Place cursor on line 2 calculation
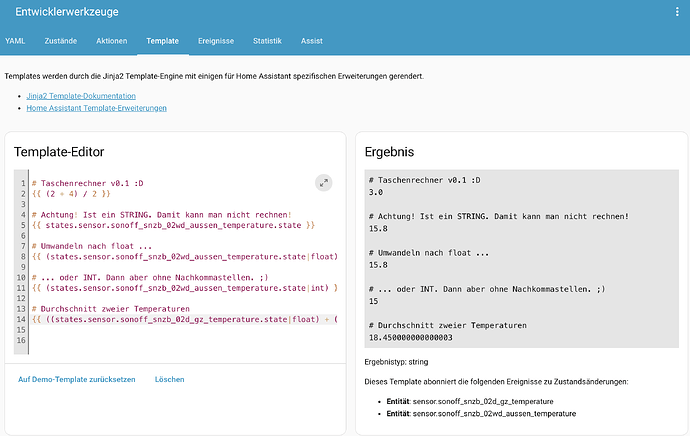Screen dimensions: 690x436 pos(71,194)
